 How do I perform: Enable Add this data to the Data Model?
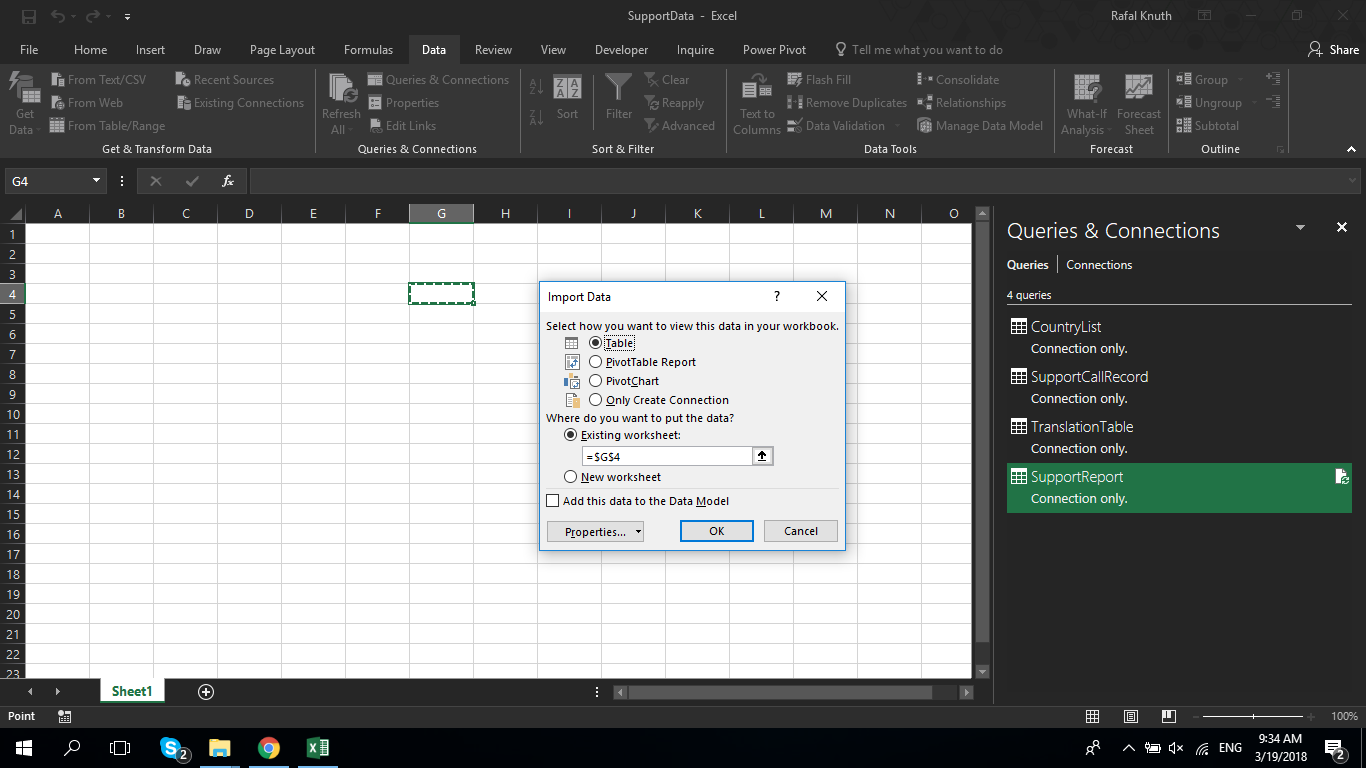point(552,500)
